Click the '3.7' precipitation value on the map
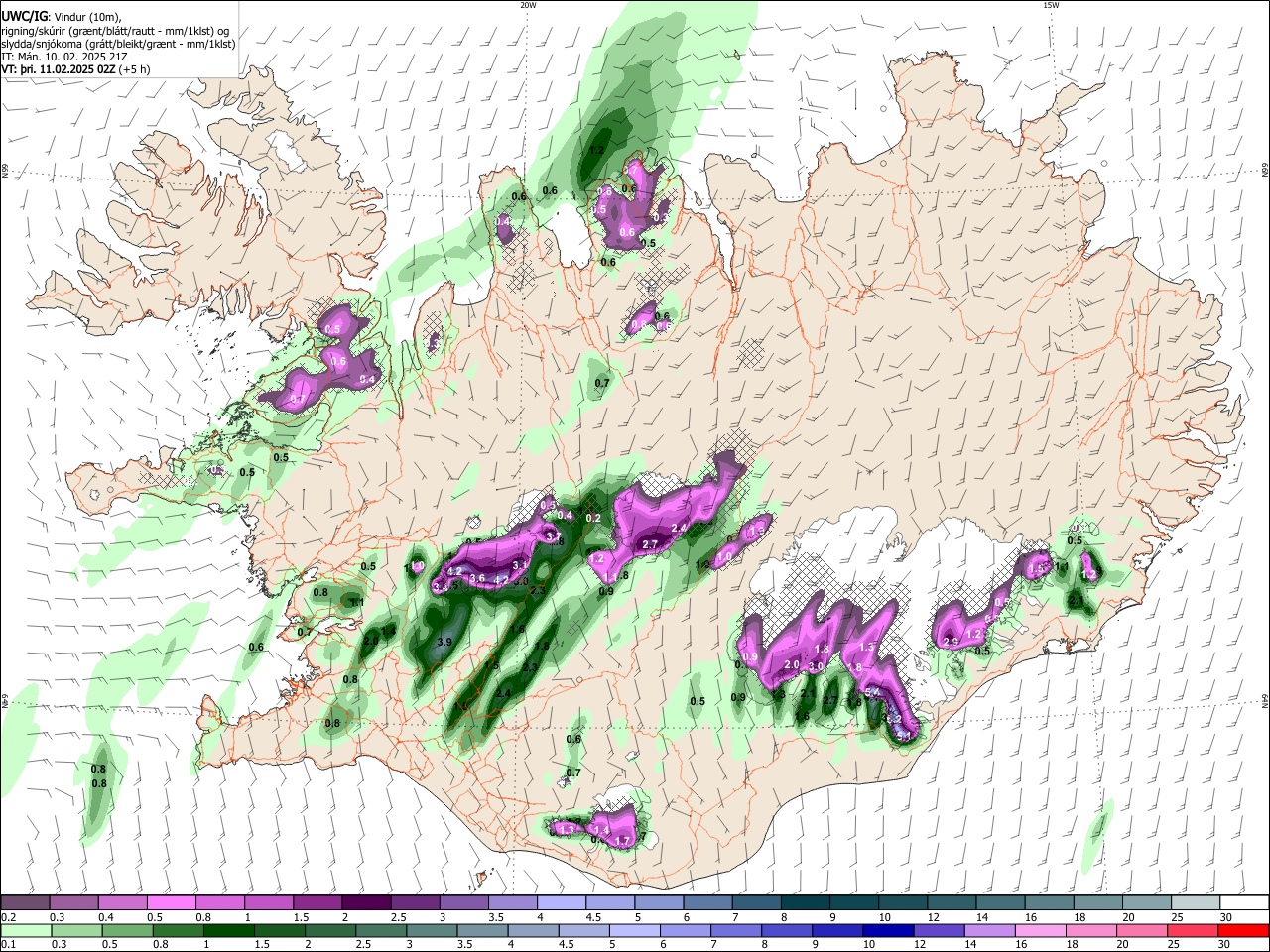The width and height of the screenshot is (1270, 952). point(553,535)
